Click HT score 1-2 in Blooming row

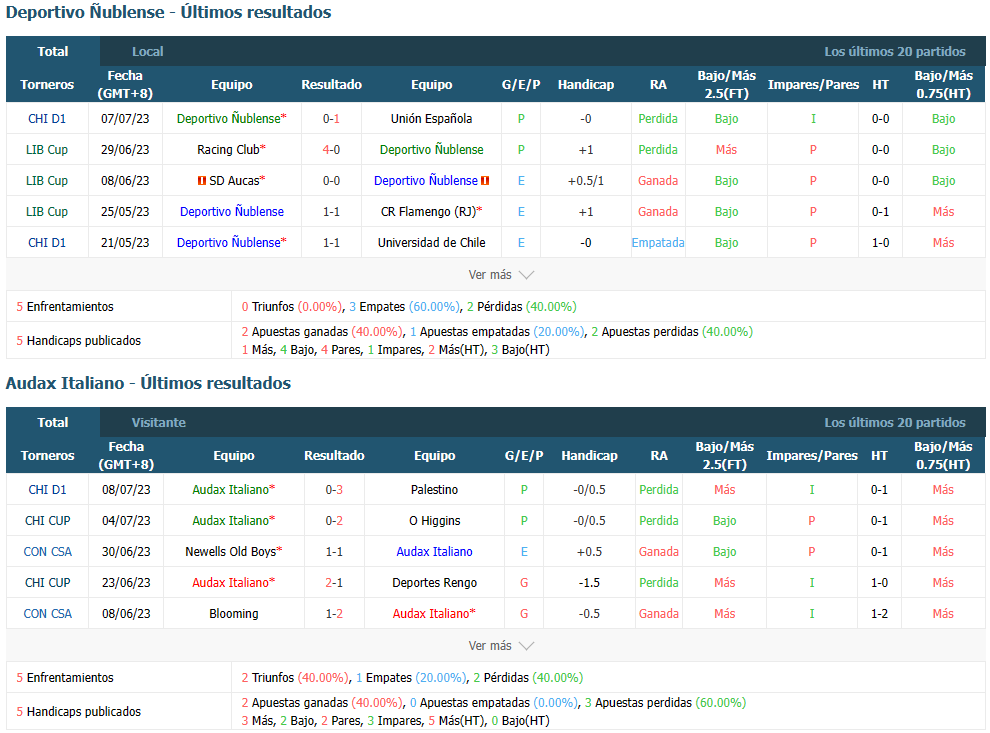tap(880, 613)
